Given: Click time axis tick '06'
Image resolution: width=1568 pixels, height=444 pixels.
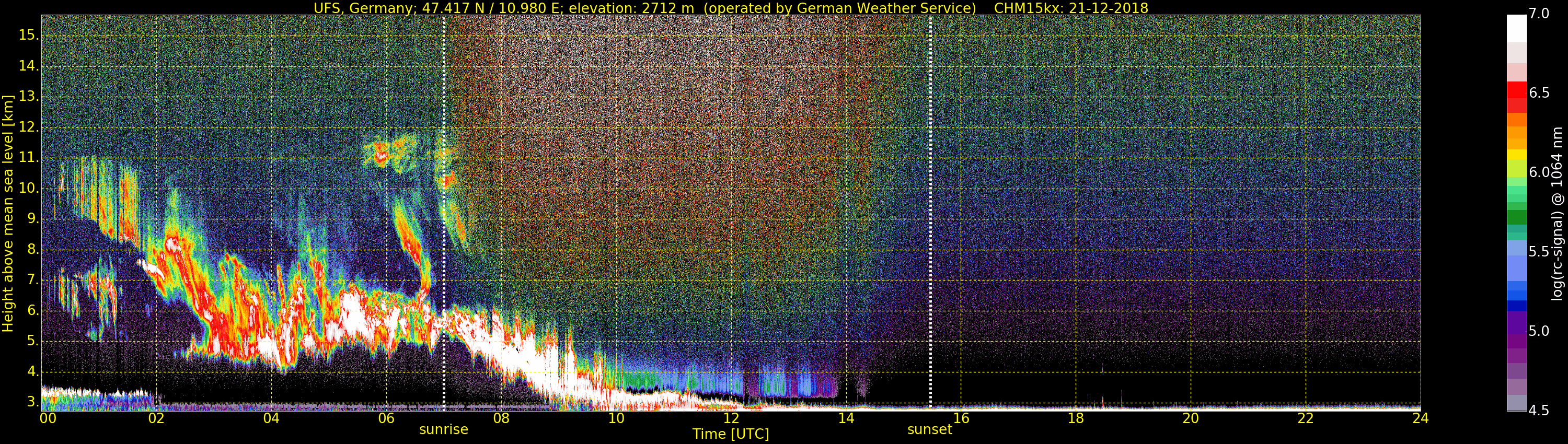Looking at the screenshot, I should click(x=387, y=418).
